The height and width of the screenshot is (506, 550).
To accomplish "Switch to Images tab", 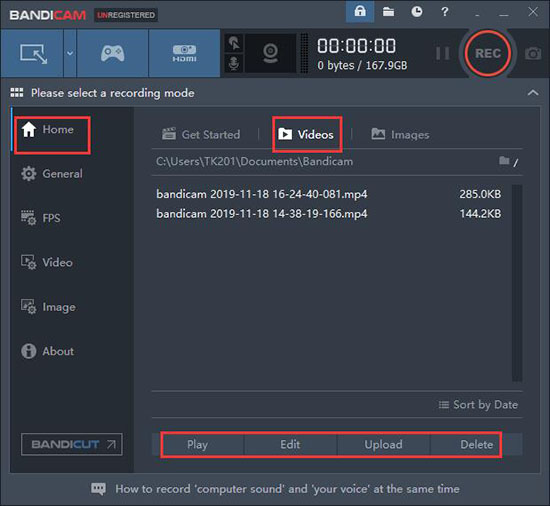I will point(400,134).
